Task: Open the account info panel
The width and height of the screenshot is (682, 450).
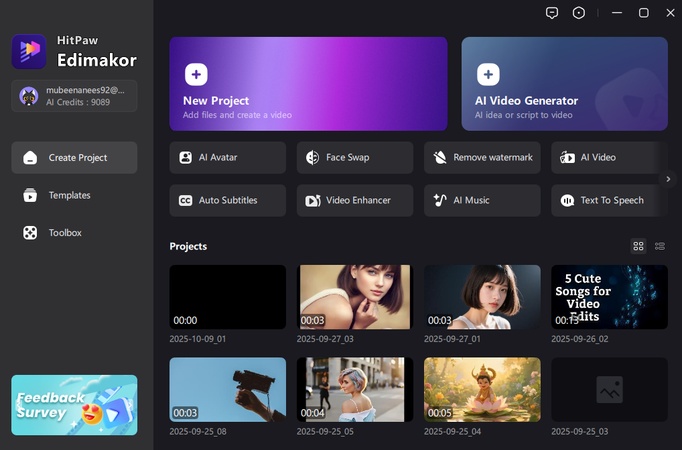Action: [74, 96]
